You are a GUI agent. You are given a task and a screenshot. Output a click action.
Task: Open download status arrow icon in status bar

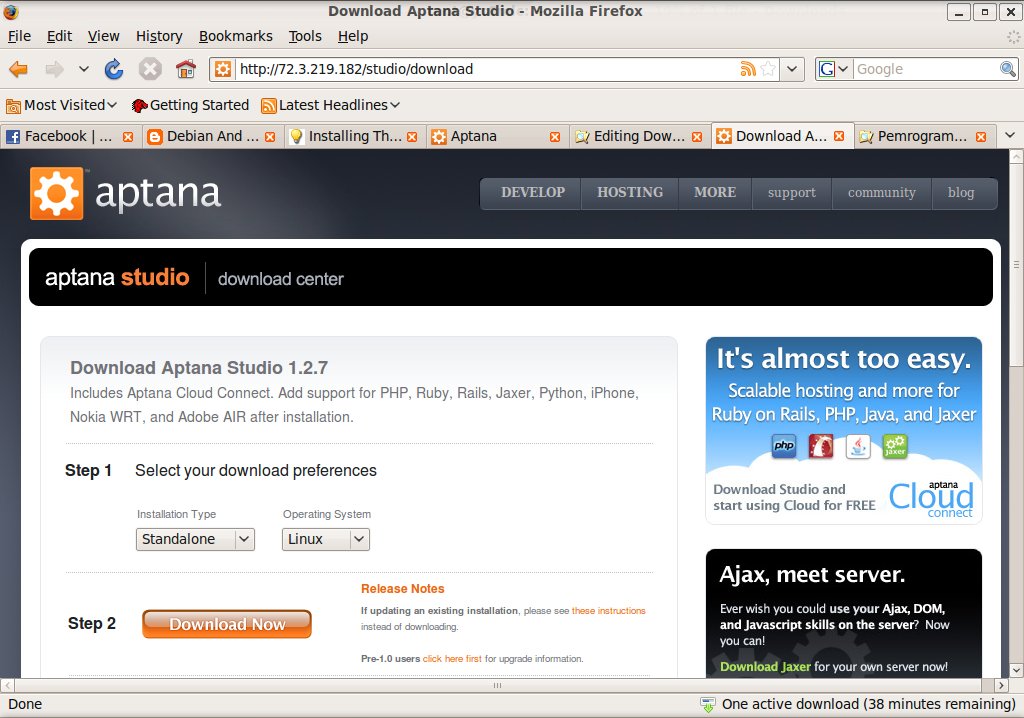click(708, 704)
